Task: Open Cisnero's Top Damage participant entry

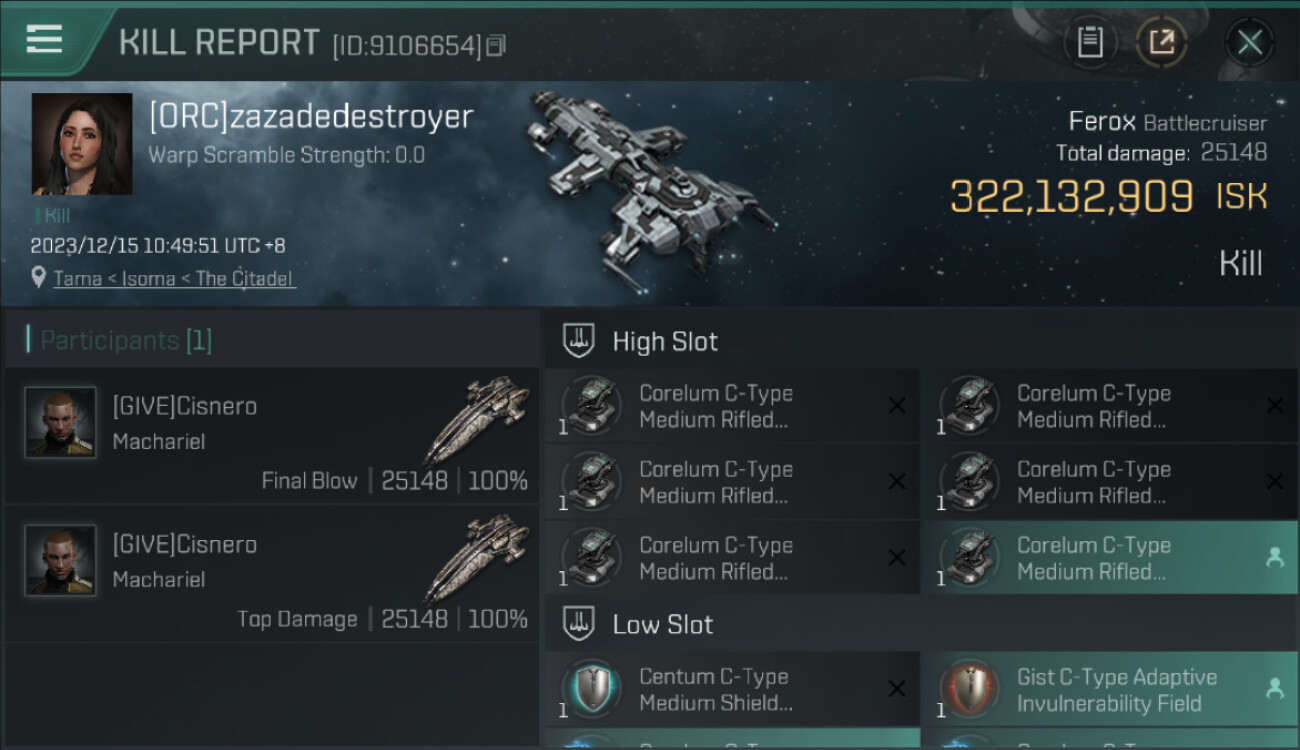Action: (272, 574)
